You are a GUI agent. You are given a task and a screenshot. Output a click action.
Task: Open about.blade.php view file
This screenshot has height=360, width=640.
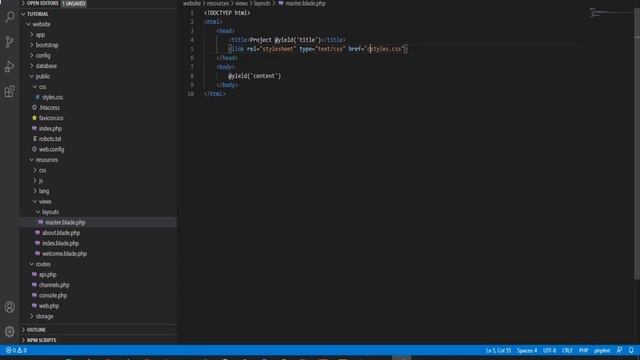(x=61, y=233)
